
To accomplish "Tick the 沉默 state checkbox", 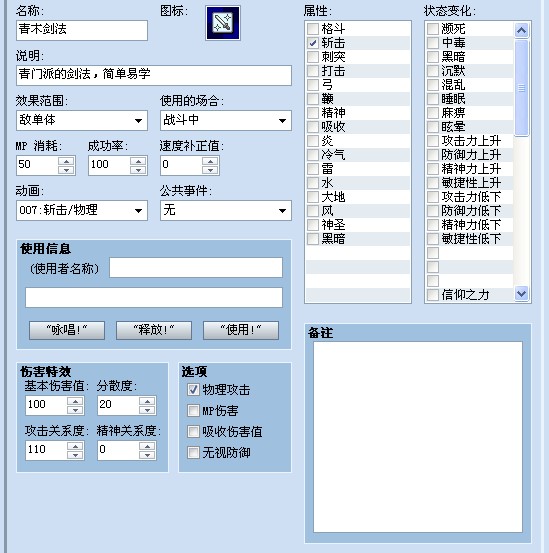I will point(433,71).
